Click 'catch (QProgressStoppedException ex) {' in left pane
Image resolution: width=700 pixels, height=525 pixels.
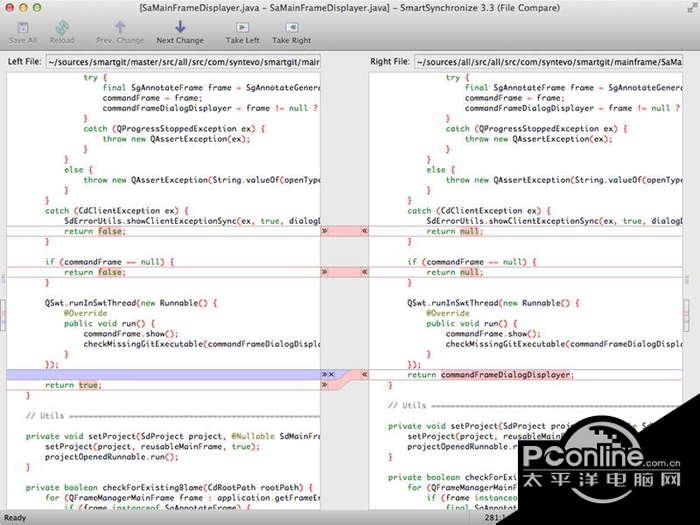pos(174,129)
